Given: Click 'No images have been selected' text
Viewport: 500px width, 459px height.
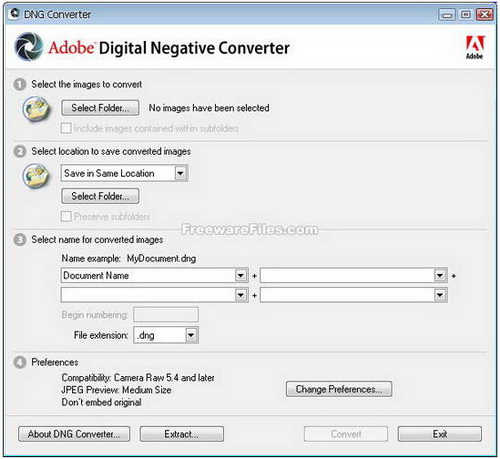Looking at the screenshot, I should click(209, 108).
